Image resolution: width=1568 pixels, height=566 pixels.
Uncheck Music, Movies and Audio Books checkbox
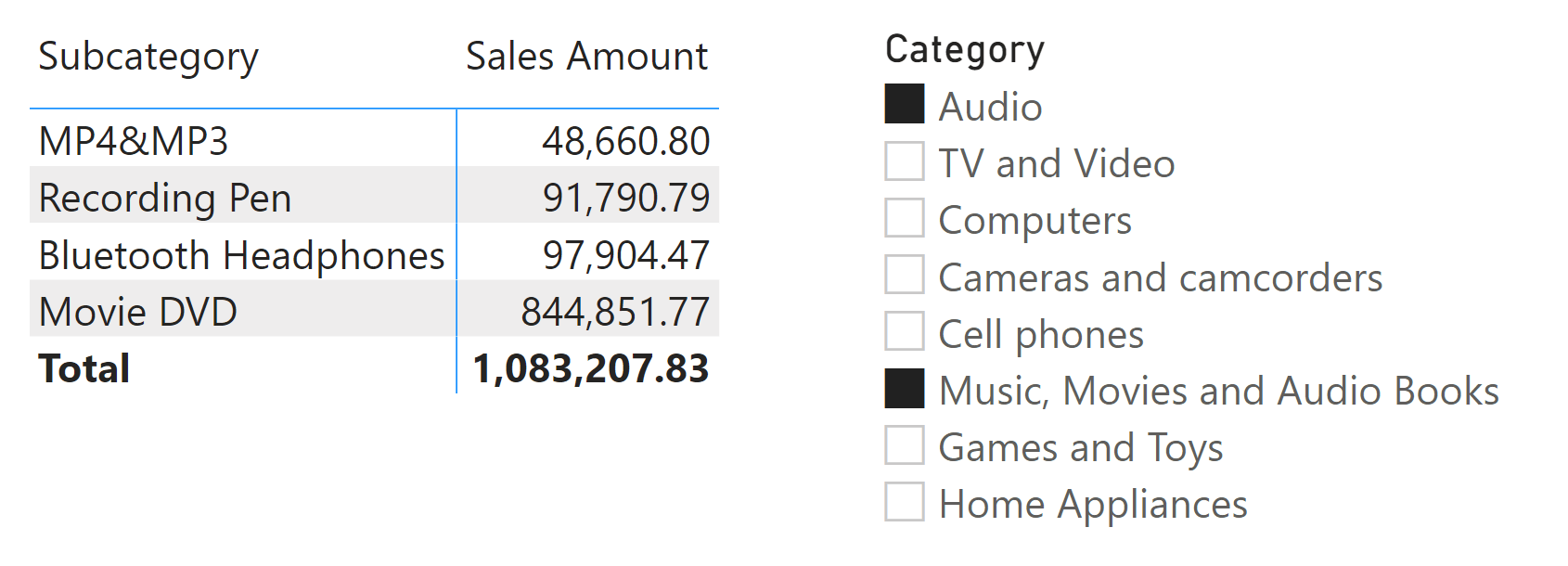(905, 388)
